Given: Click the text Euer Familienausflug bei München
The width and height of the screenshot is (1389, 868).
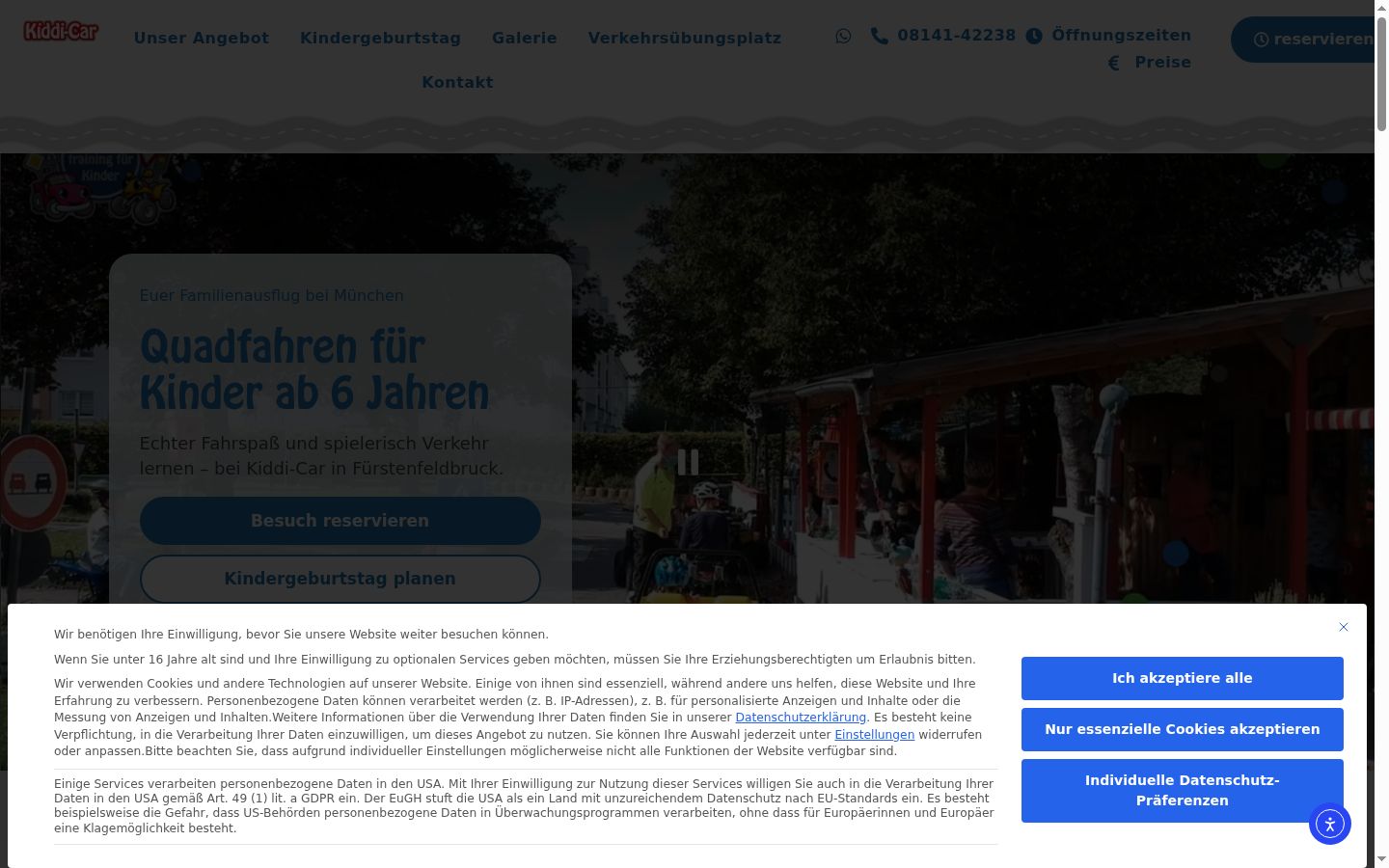Looking at the screenshot, I should coord(272,295).
